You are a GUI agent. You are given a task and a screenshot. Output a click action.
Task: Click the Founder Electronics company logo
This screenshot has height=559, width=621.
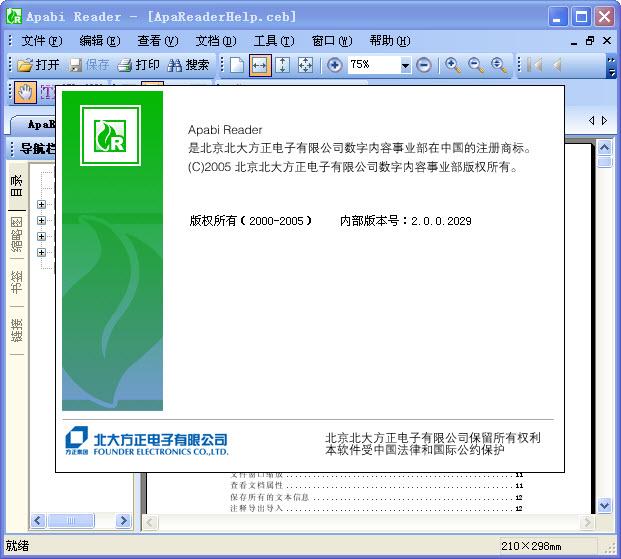[x=147, y=441]
